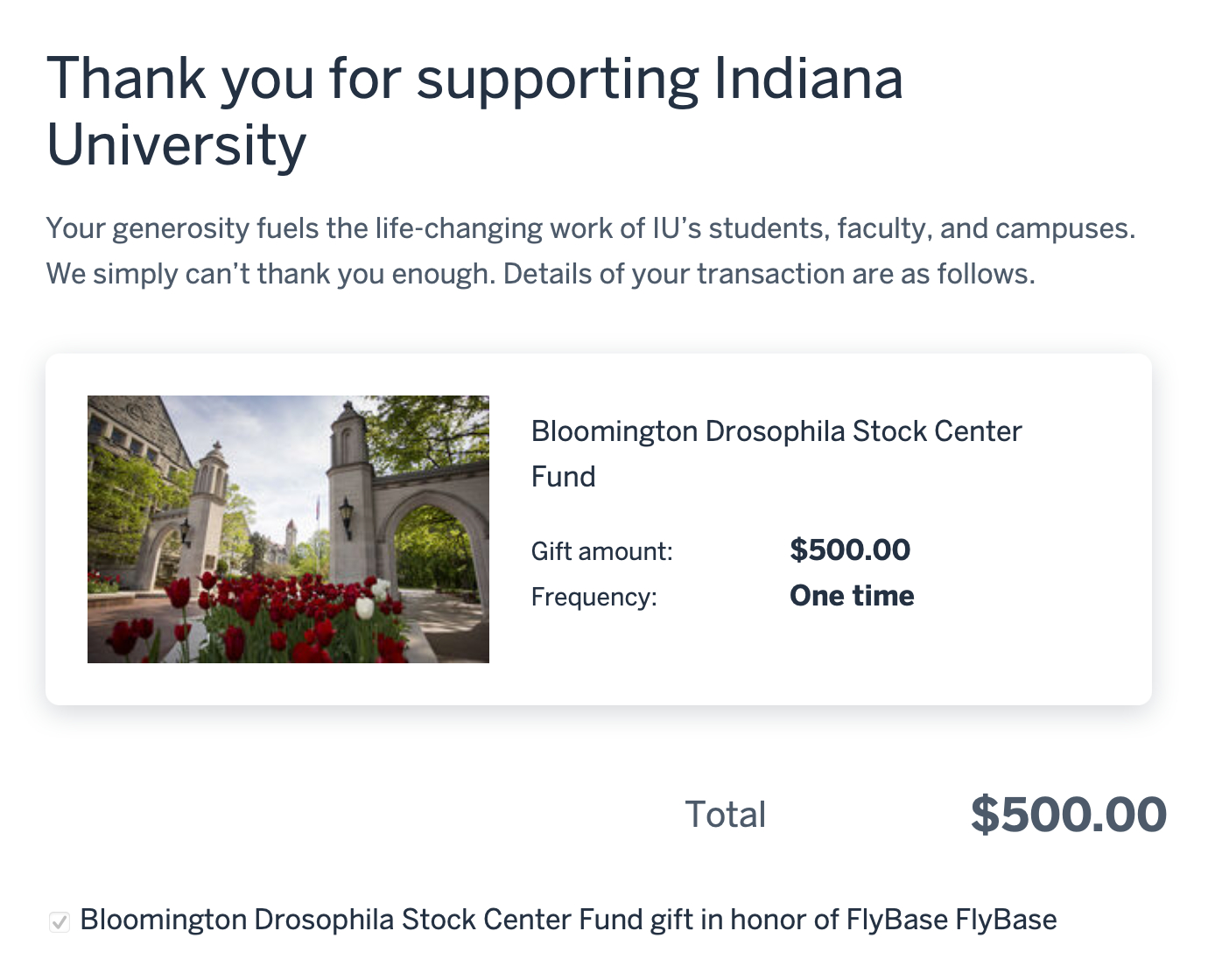The image size is (1215, 980).
Task: Click the 'Your generosity fuels' paragraph line
Action: point(590,228)
